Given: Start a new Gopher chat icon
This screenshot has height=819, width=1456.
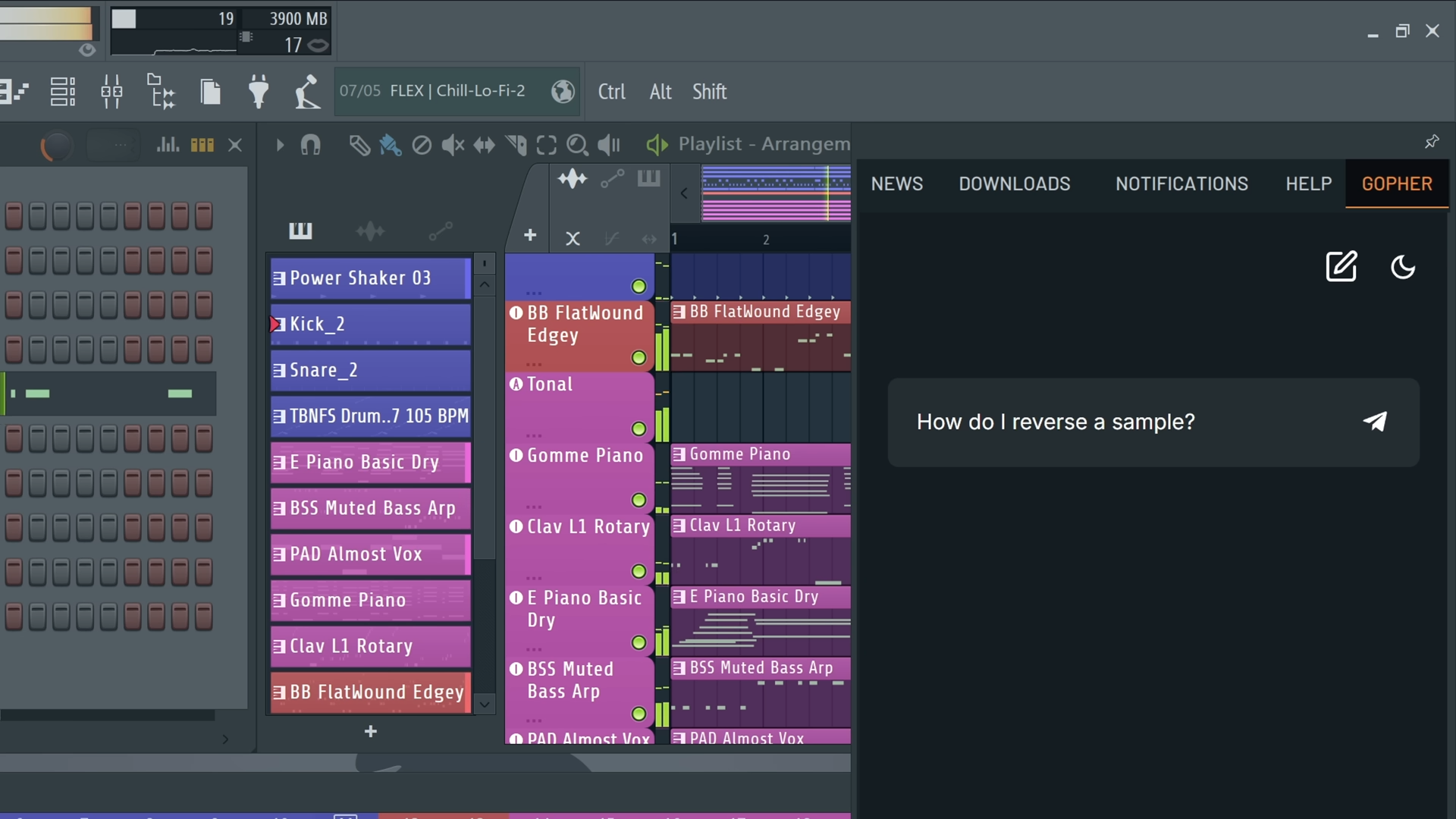Looking at the screenshot, I should click(1341, 267).
